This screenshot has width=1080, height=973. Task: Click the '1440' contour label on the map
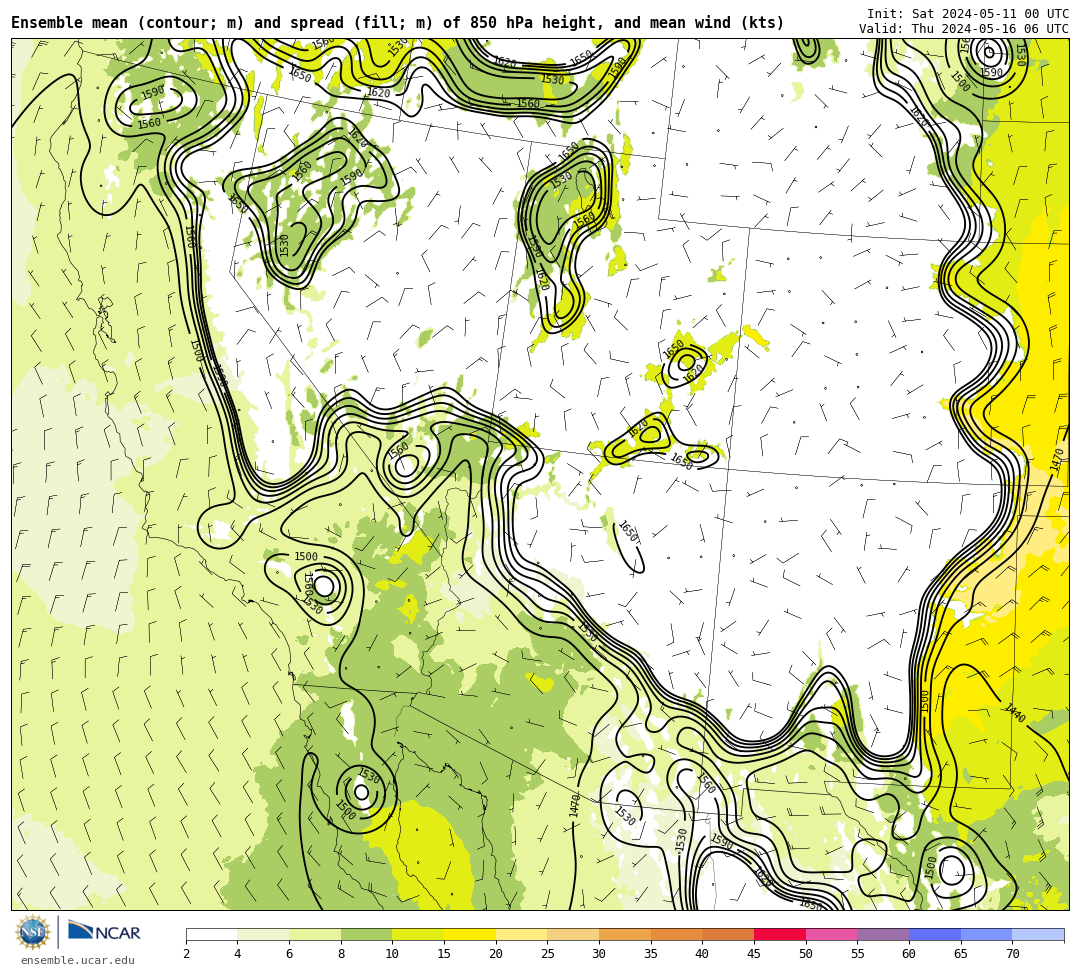click(x=1015, y=713)
